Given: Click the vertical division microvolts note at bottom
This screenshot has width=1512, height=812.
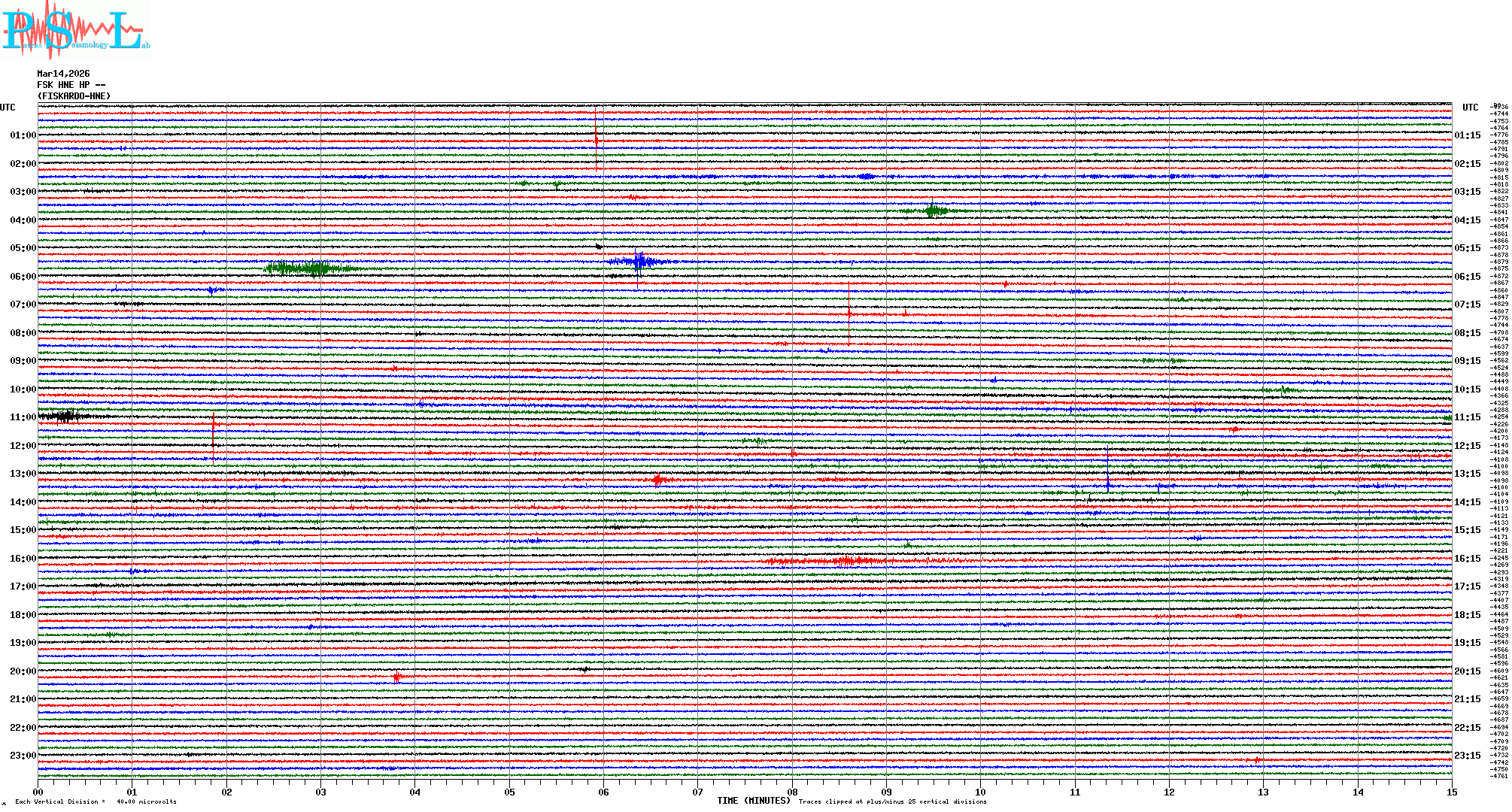Looking at the screenshot, I should pos(96,801).
